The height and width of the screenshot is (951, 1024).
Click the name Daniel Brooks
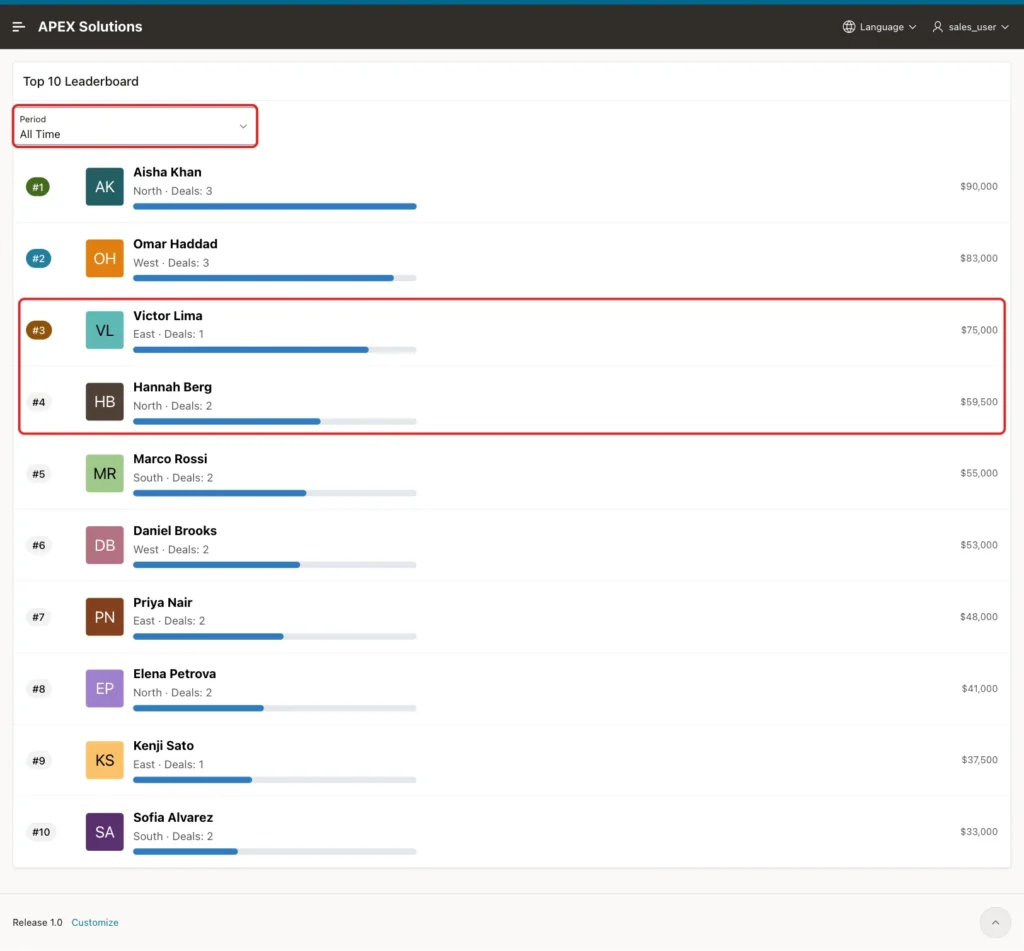175,530
